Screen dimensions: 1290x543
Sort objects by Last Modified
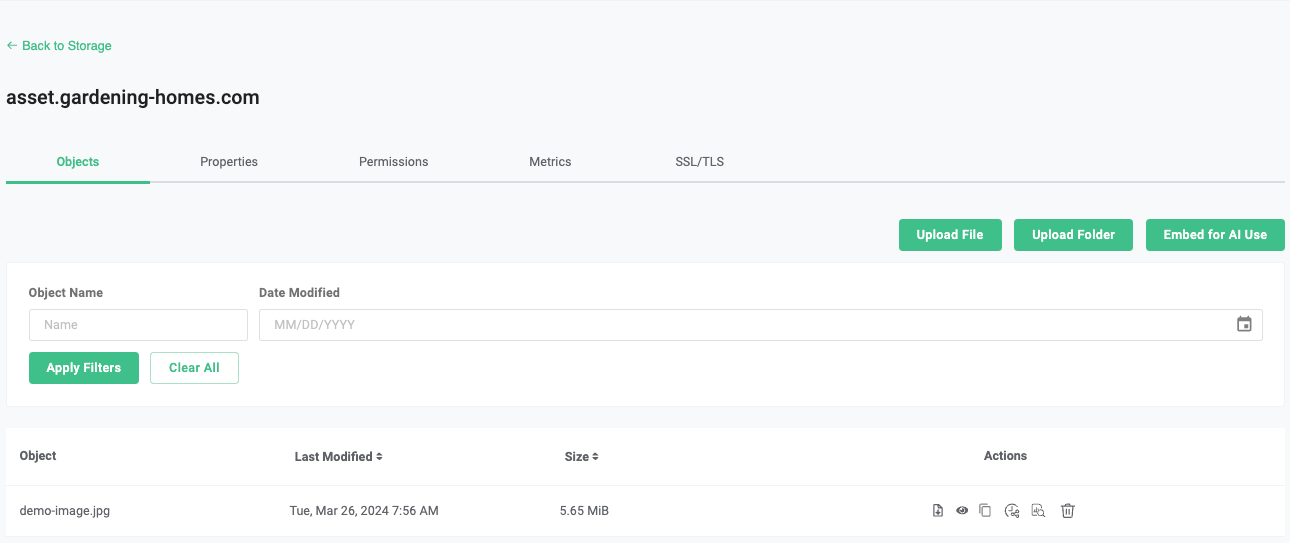[x=338, y=456]
